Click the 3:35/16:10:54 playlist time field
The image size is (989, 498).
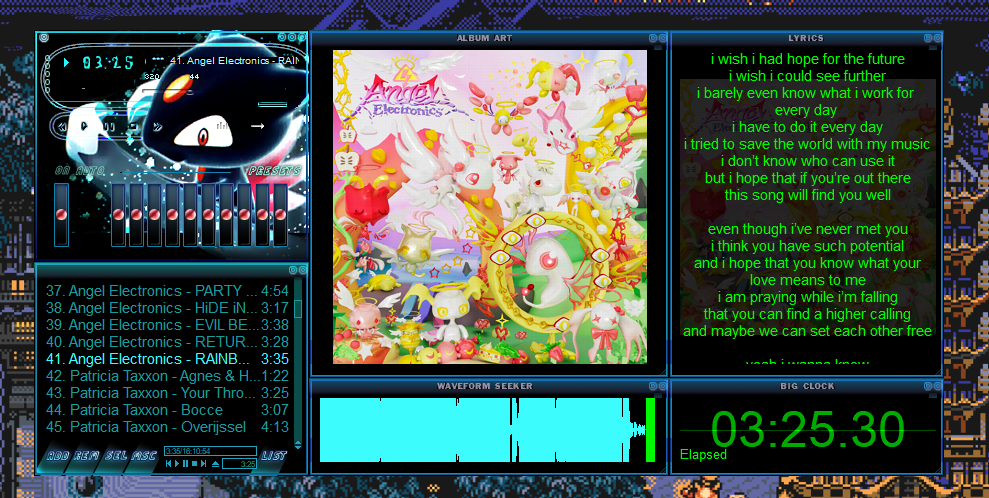tap(211, 451)
